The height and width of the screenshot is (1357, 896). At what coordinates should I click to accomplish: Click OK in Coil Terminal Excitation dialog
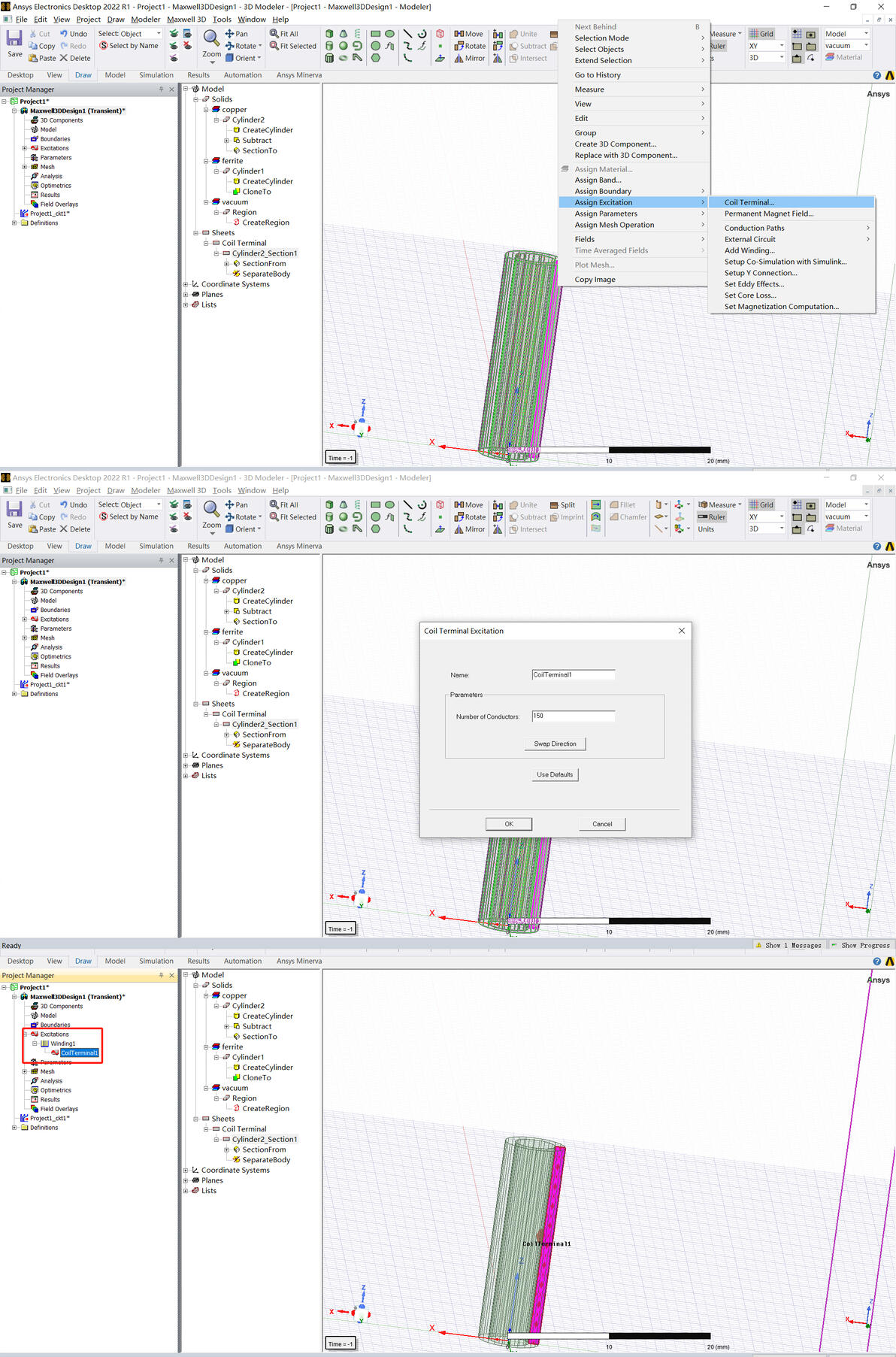pyautogui.click(x=509, y=824)
